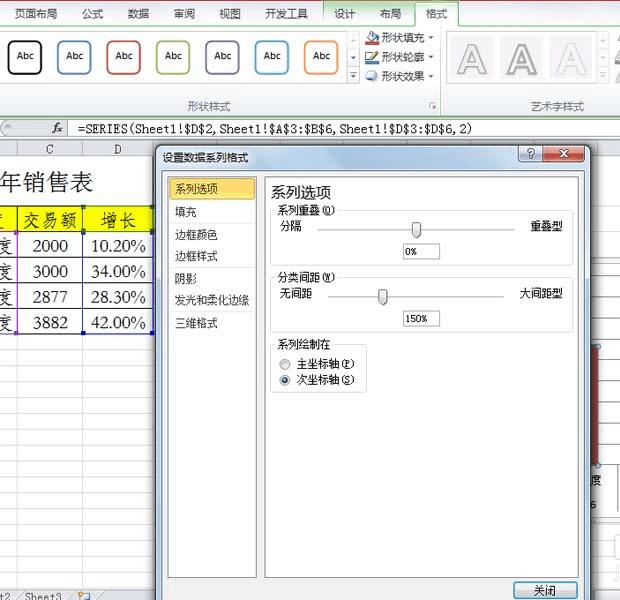Expand the shape styles gallery
Viewport: 620px width, 600px height.
click(353, 75)
